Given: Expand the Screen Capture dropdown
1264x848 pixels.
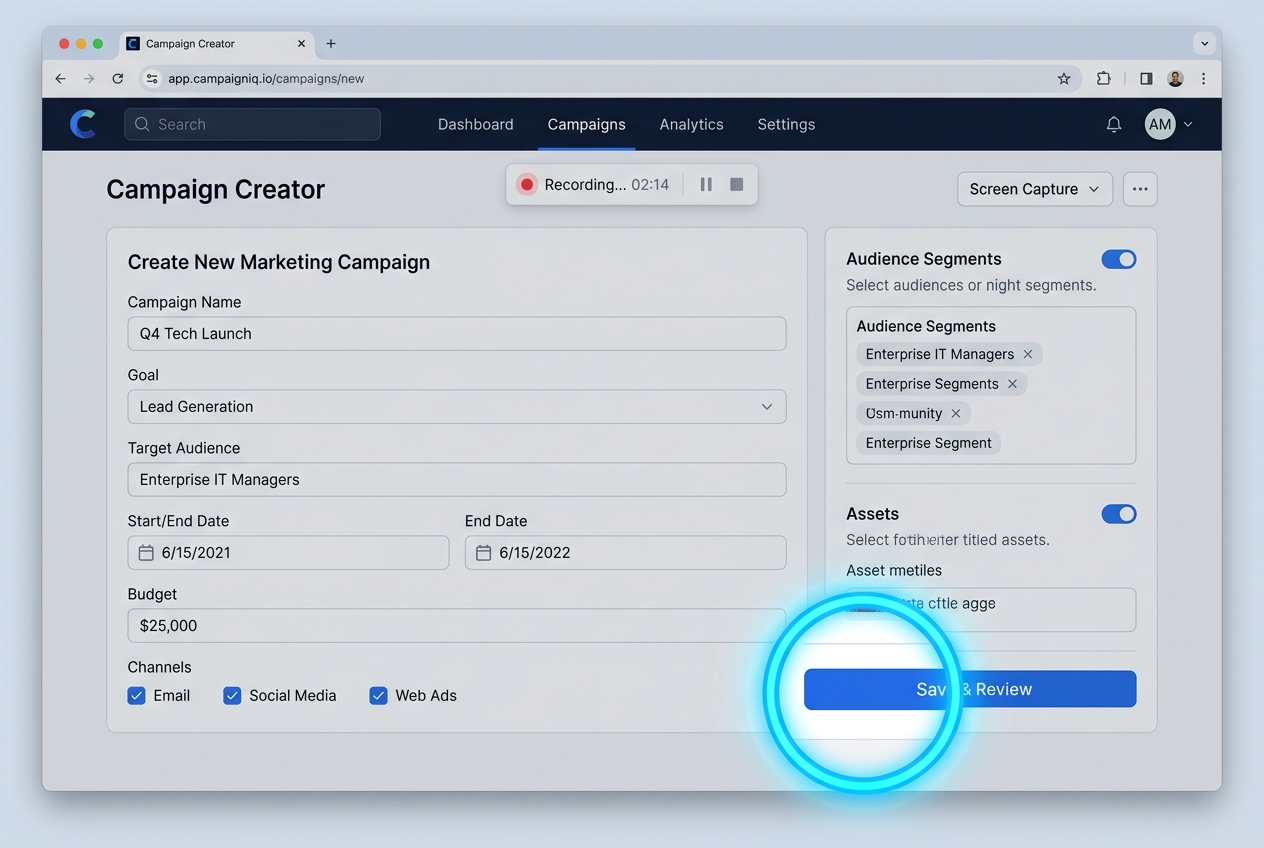Looking at the screenshot, I should 1035,189.
